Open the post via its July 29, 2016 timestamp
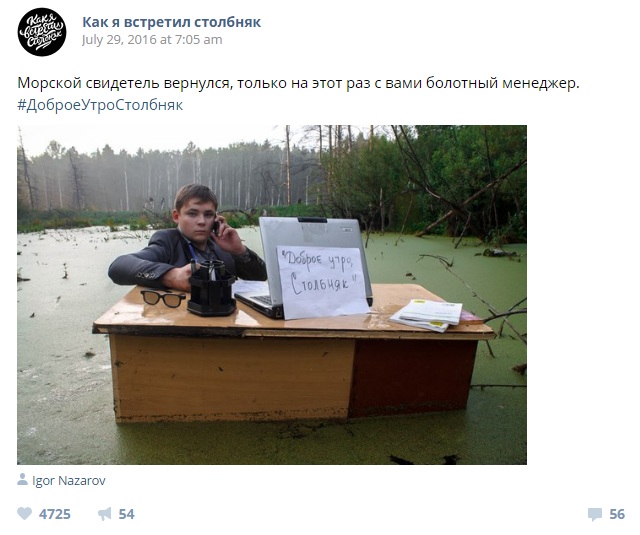Screen dimensions: 640x535 pyautogui.click(x=152, y=40)
